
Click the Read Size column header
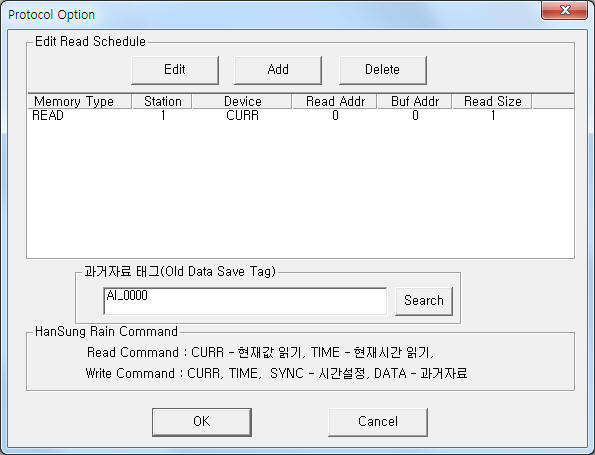click(492, 102)
